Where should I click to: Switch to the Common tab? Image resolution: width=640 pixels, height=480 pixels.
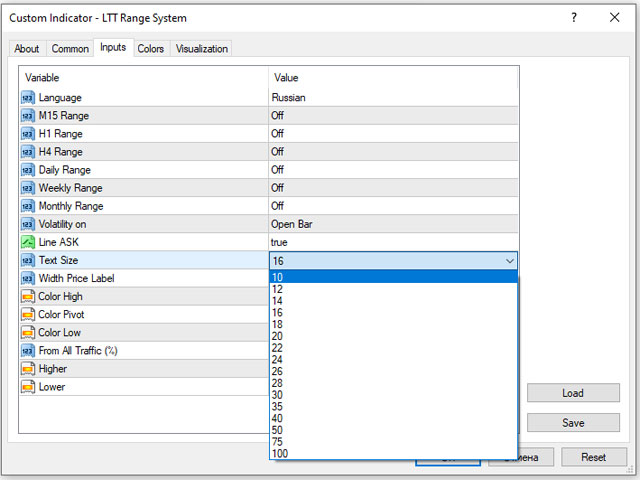(x=70, y=49)
